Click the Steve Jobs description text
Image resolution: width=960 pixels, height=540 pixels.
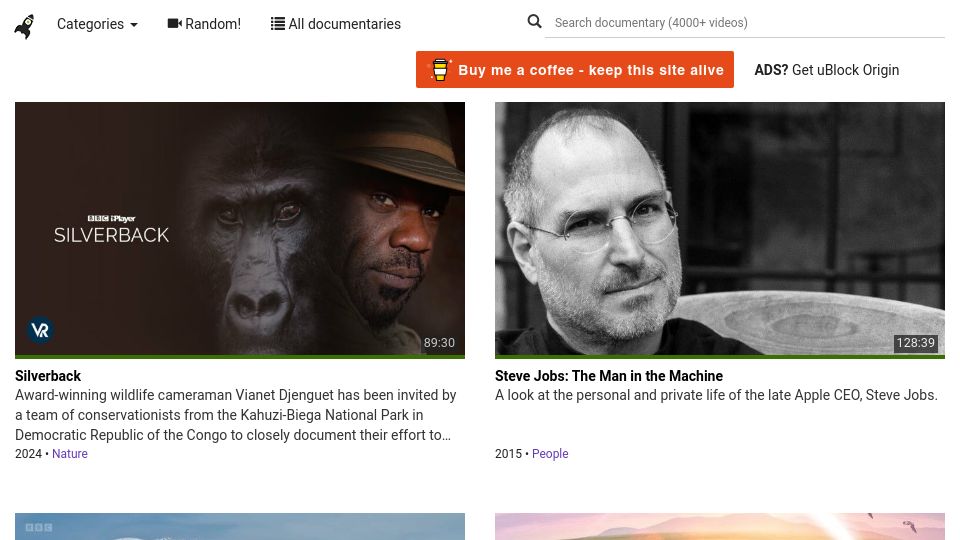(x=716, y=396)
